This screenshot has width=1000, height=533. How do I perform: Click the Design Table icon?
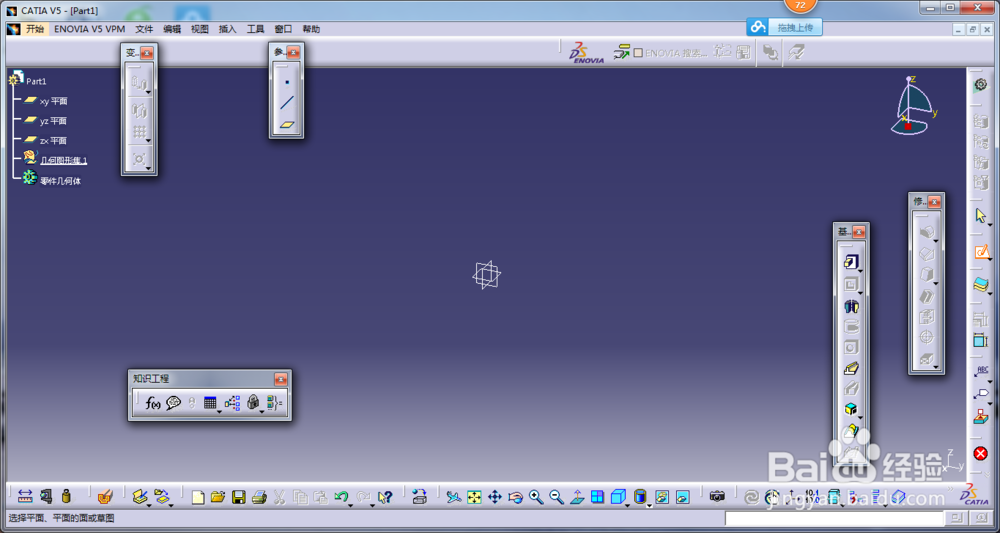coord(210,403)
